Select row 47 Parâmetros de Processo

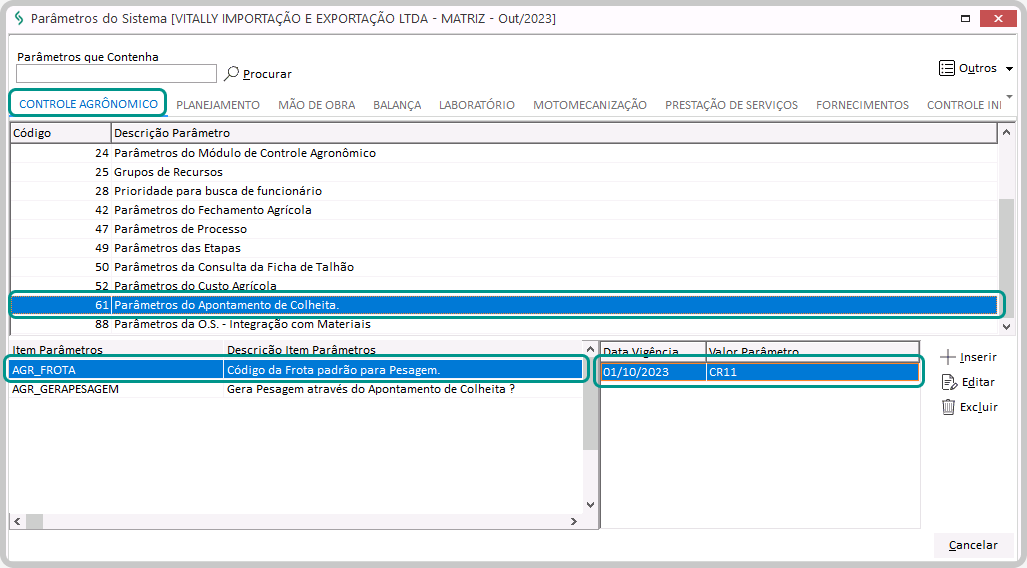pos(504,229)
